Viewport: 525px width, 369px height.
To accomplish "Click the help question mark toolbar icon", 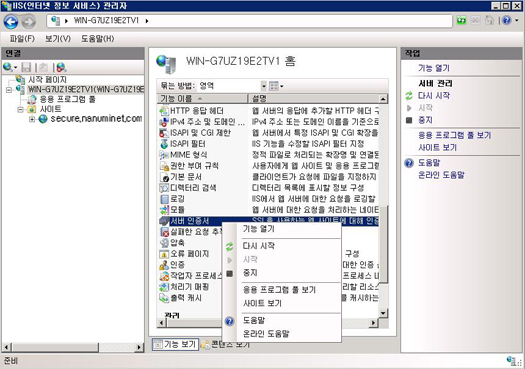I will click(x=507, y=21).
